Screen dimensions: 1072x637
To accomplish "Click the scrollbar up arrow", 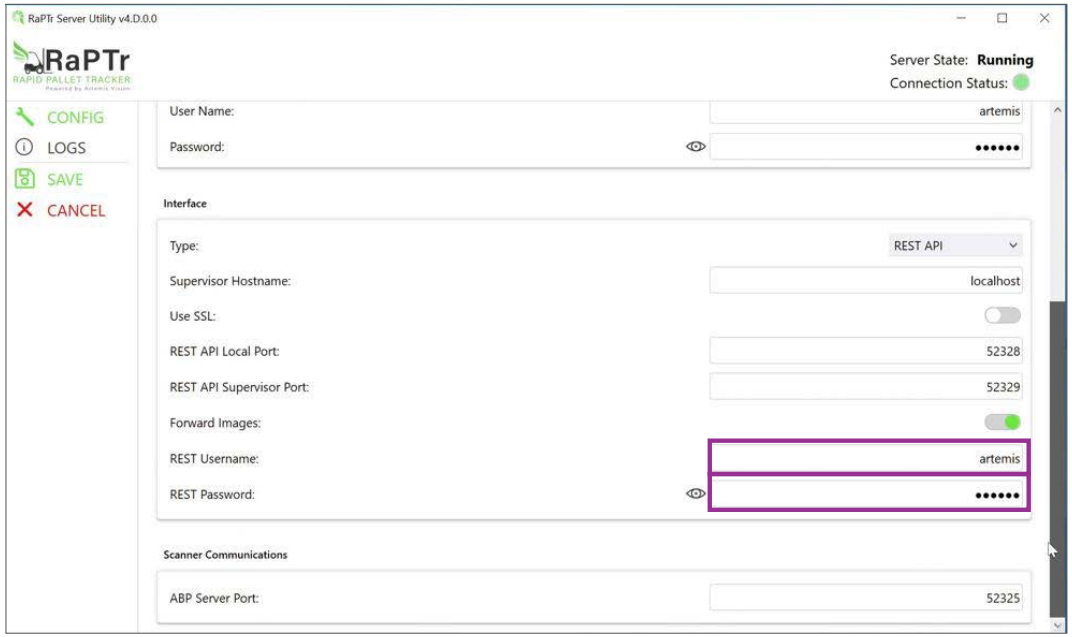I will pos(1057,109).
